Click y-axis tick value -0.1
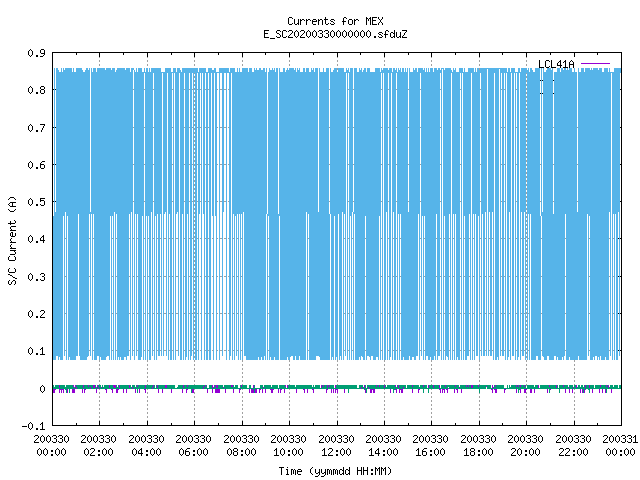Screen dimensions: 640x480 (x=33, y=426)
